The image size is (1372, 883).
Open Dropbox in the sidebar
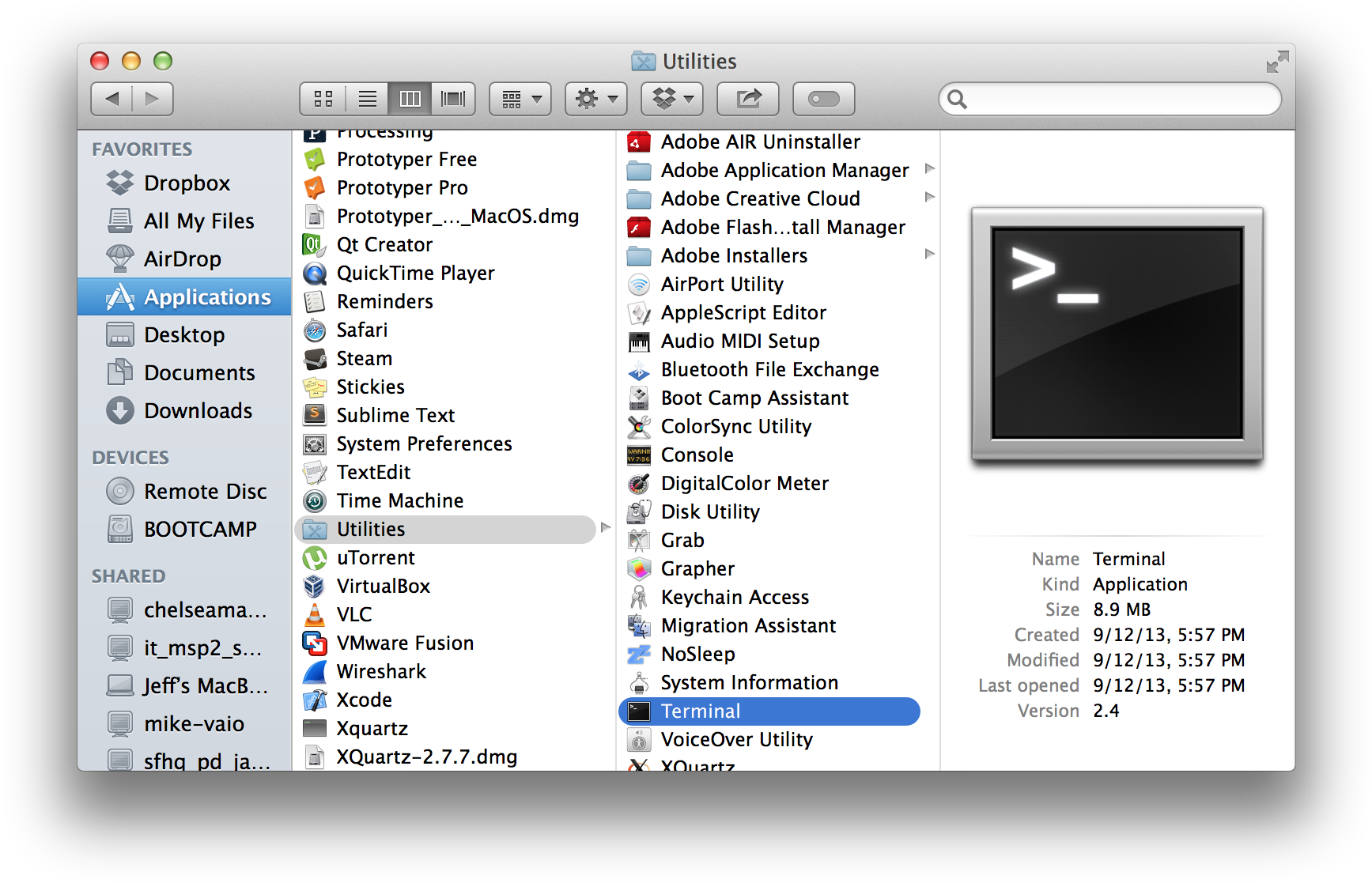[184, 183]
